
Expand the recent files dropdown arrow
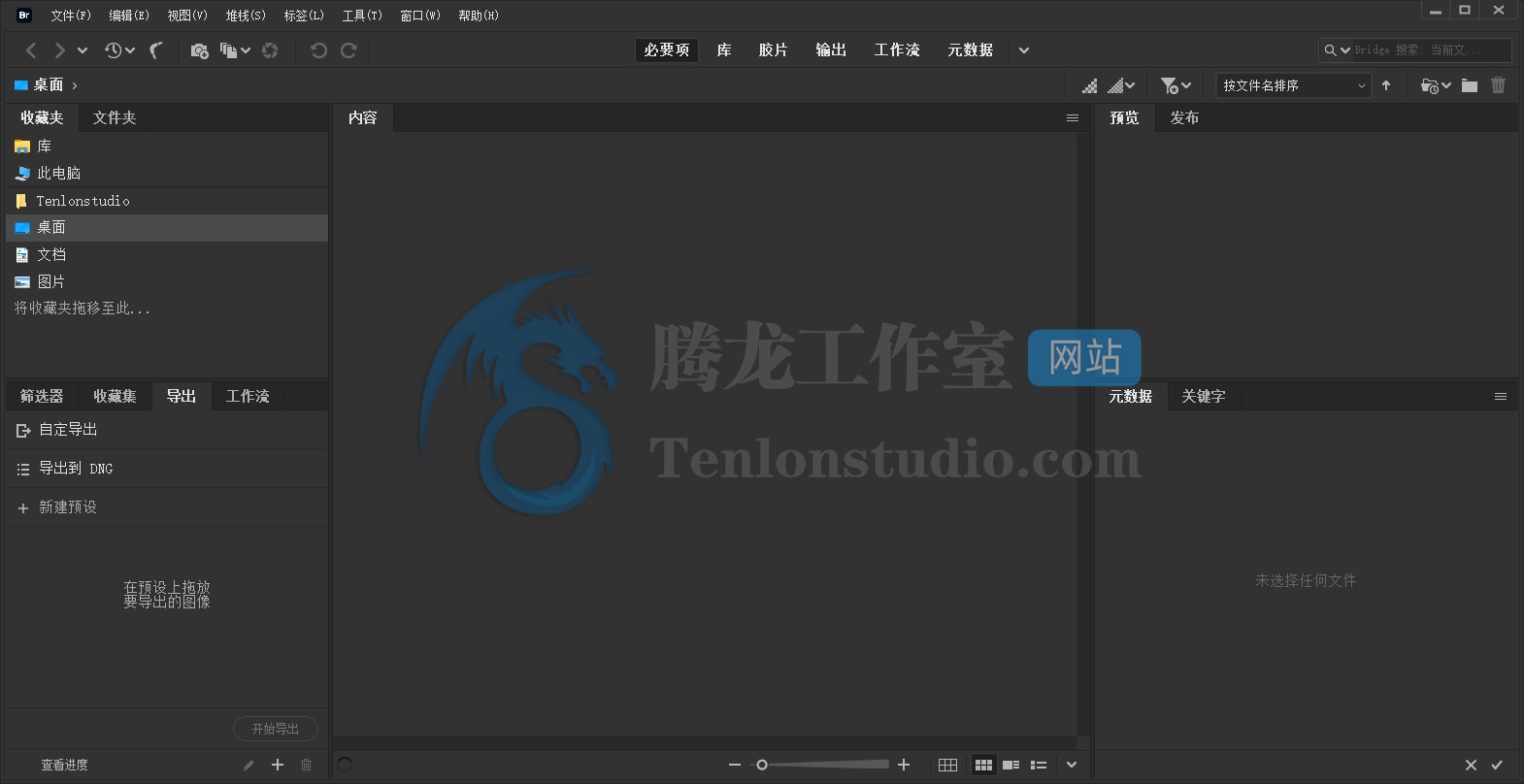coord(130,50)
